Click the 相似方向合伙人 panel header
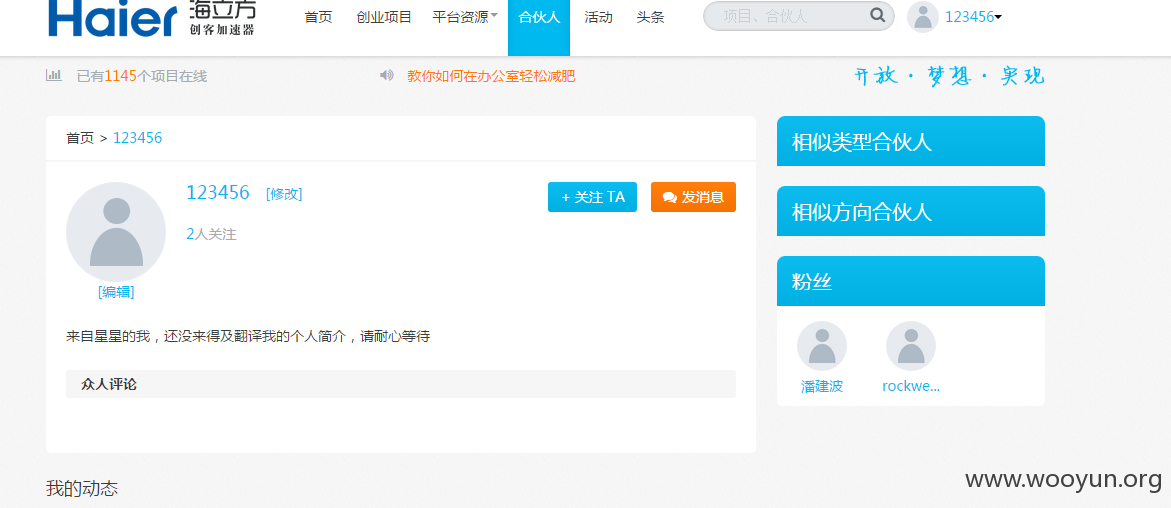This screenshot has height=508, width=1171. point(910,211)
